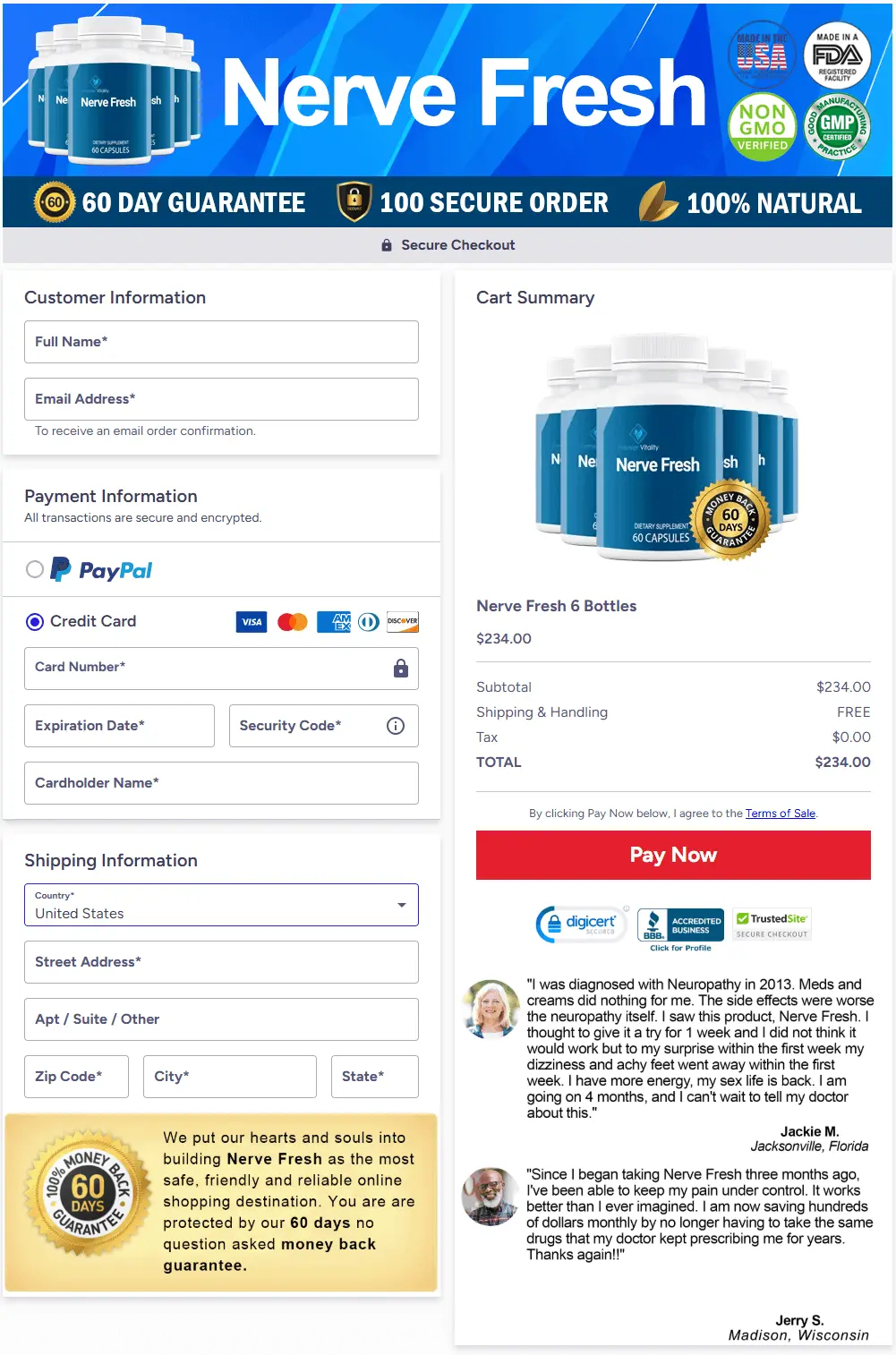Click the Secure Checkout padlock icon
This screenshot has width=896, height=1355.
tap(387, 245)
